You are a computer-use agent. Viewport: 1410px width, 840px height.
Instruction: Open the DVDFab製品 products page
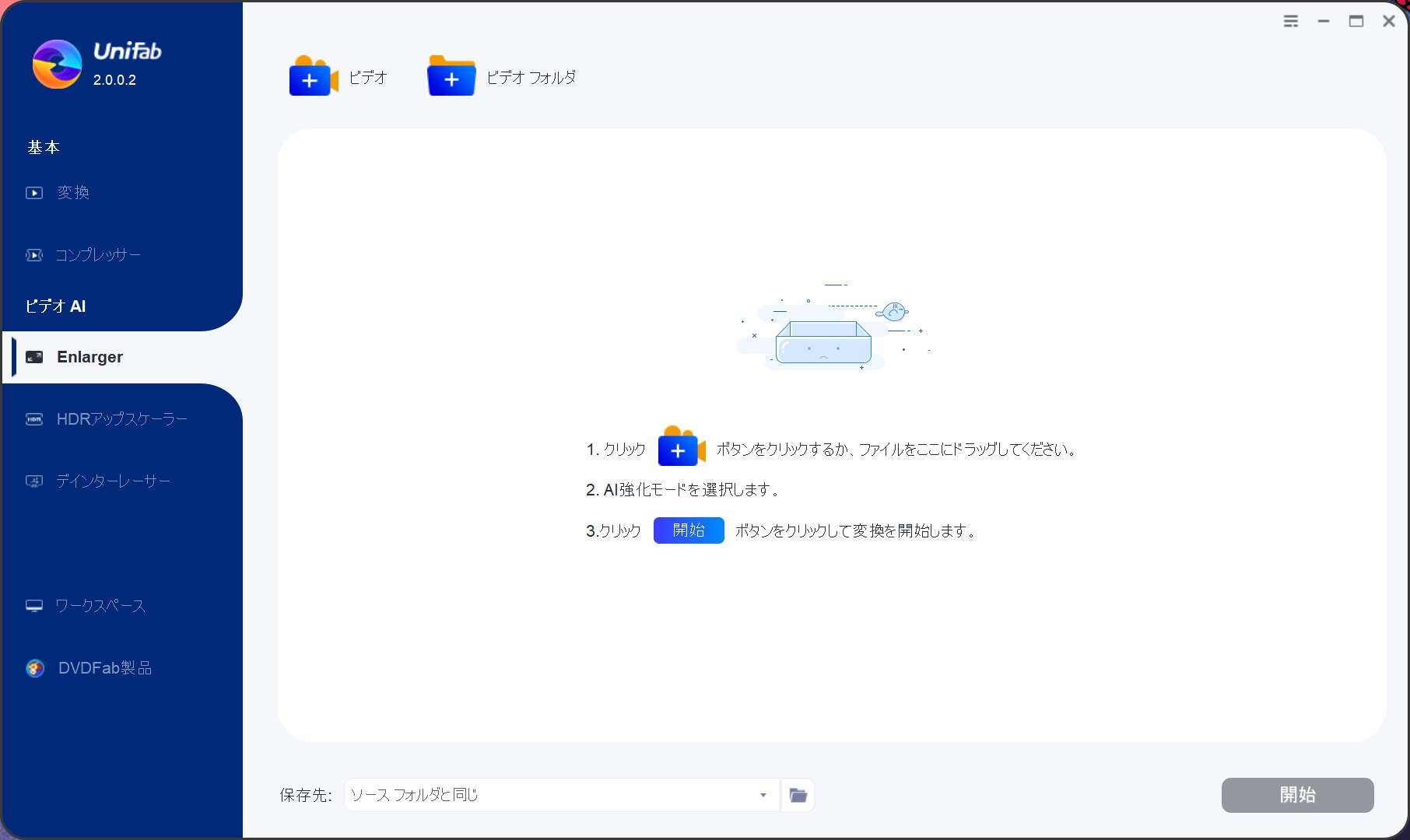click(105, 668)
